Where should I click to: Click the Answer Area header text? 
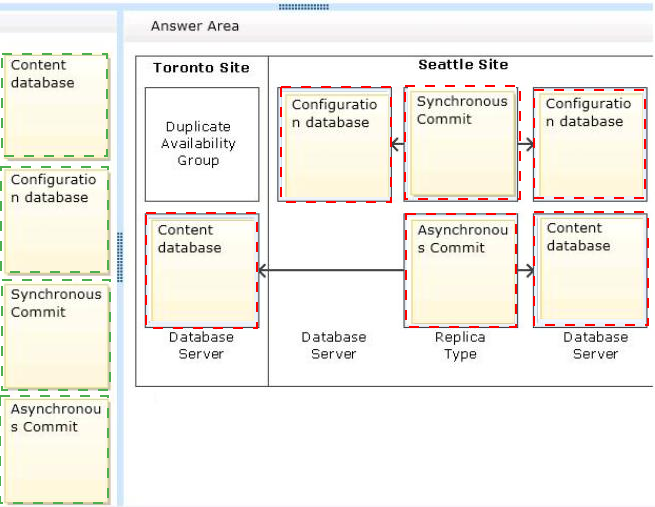pyautogui.click(x=195, y=26)
